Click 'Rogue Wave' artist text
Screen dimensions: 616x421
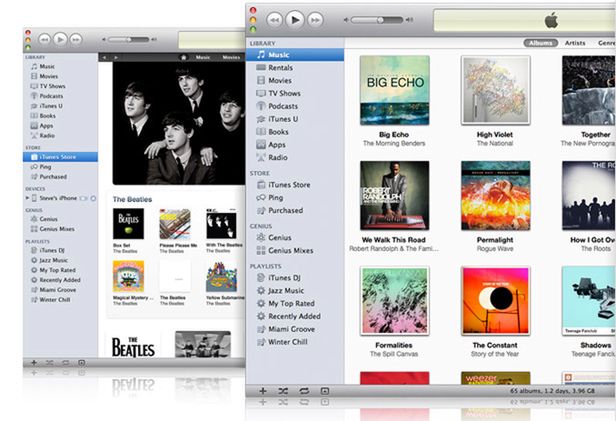[495, 249]
